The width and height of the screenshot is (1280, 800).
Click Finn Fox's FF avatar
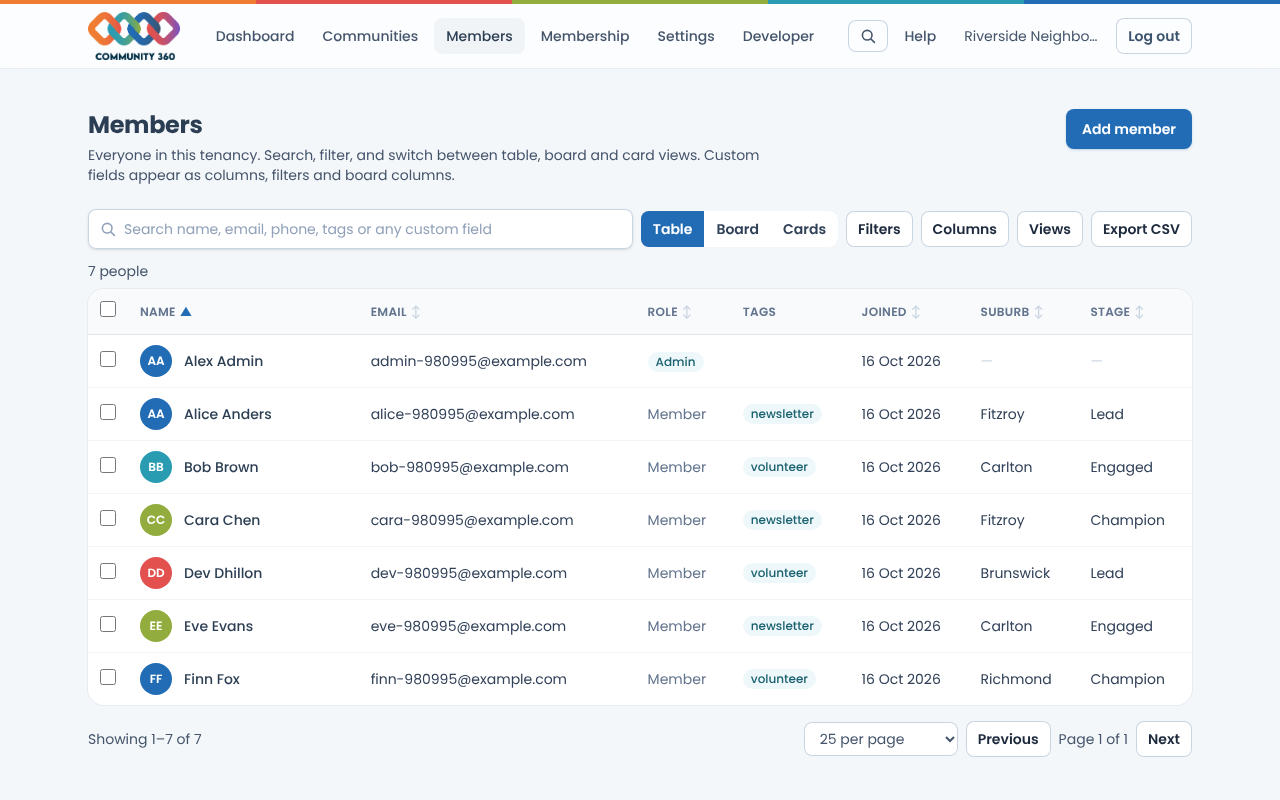pos(156,679)
